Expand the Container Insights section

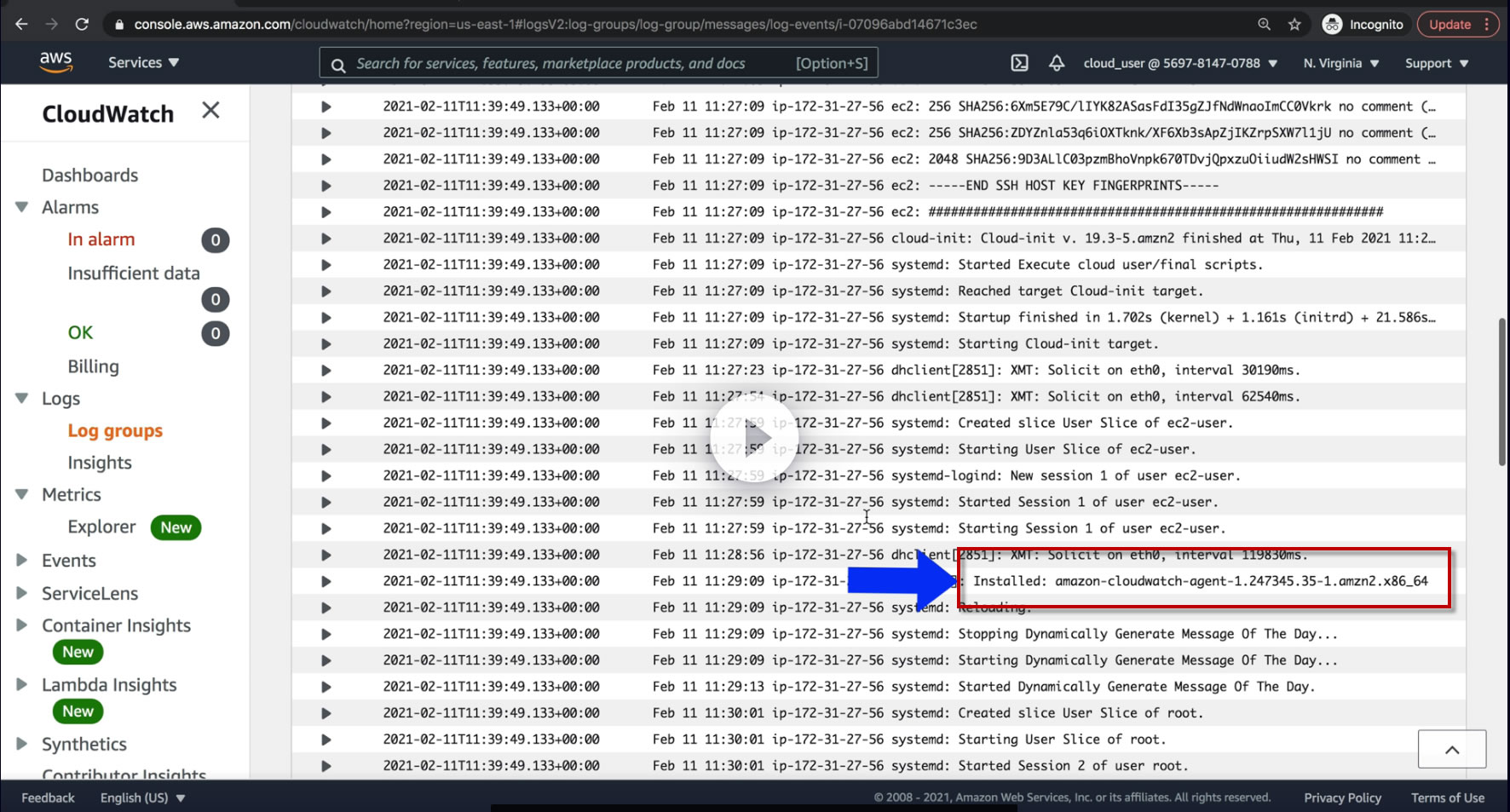point(22,625)
